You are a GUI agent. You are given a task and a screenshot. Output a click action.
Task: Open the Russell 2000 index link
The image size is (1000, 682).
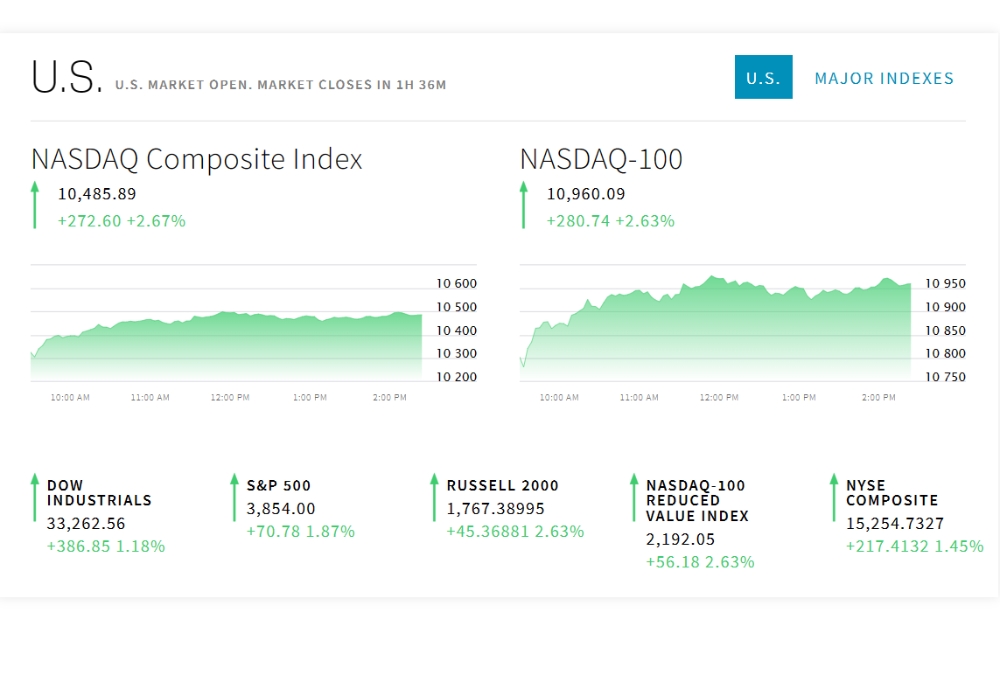pyautogui.click(x=503, y=486)
